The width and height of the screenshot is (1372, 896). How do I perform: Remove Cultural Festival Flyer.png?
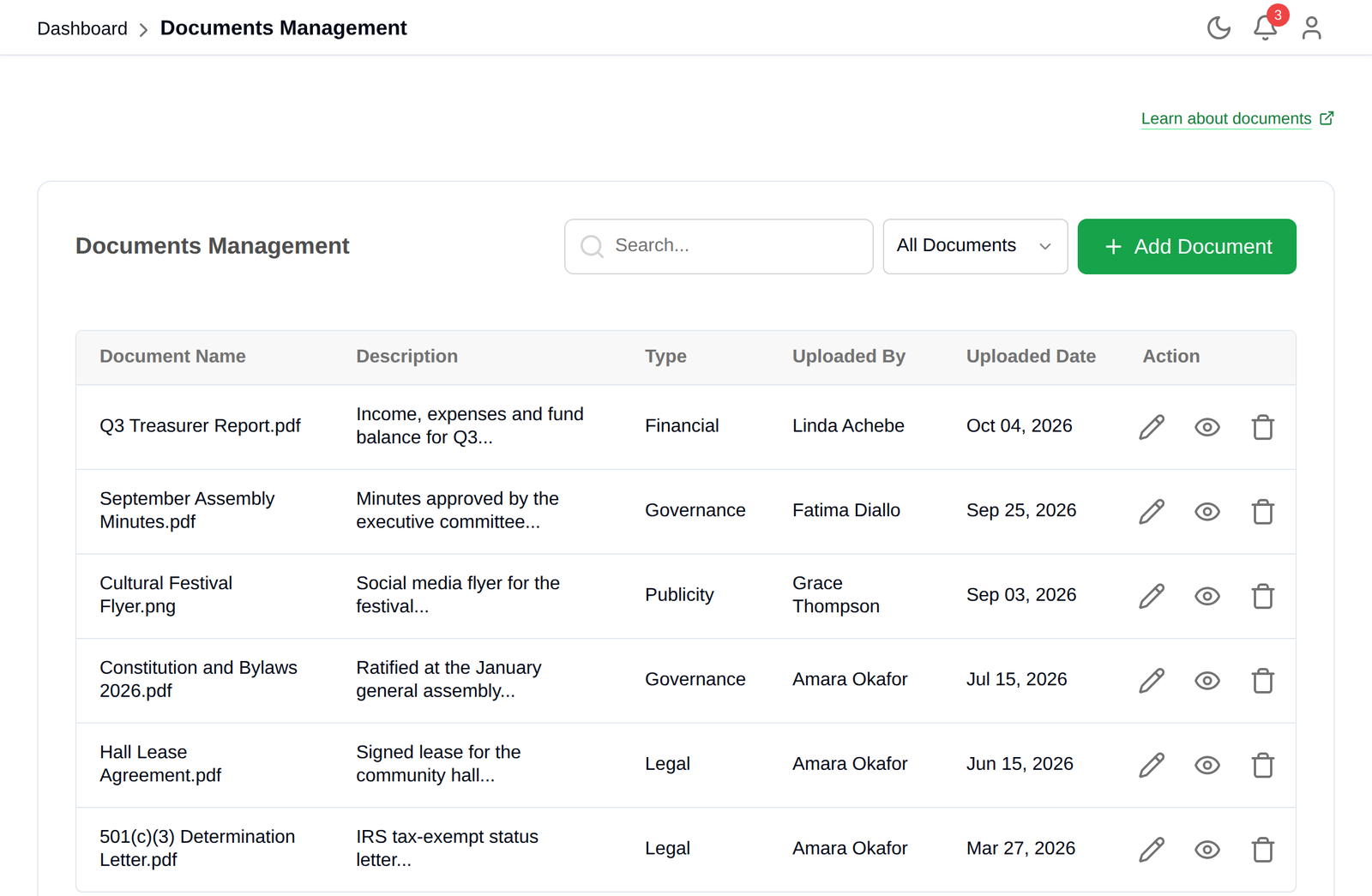coord(1263,596)
